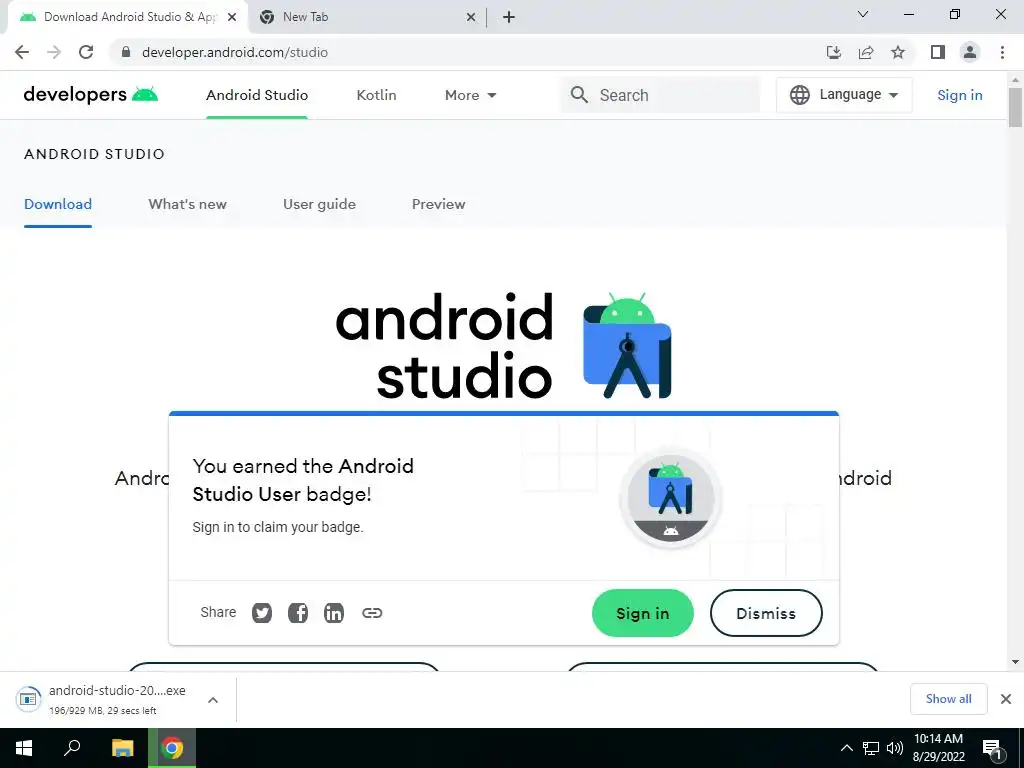
Task: Open the notification center
Action: click(992, 749)
